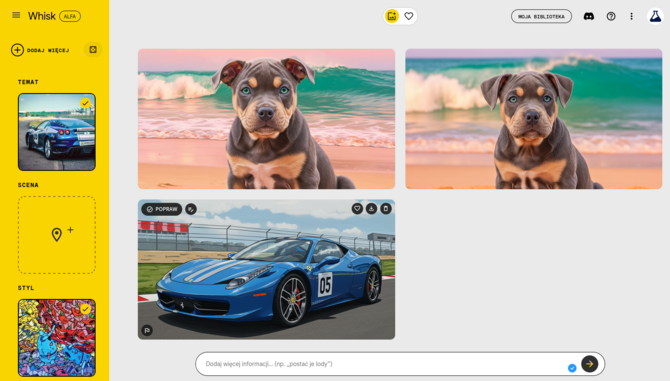Switch to the favorites heart tab
The height and width of the screenshot is (381, 670).
pos(409,16)
